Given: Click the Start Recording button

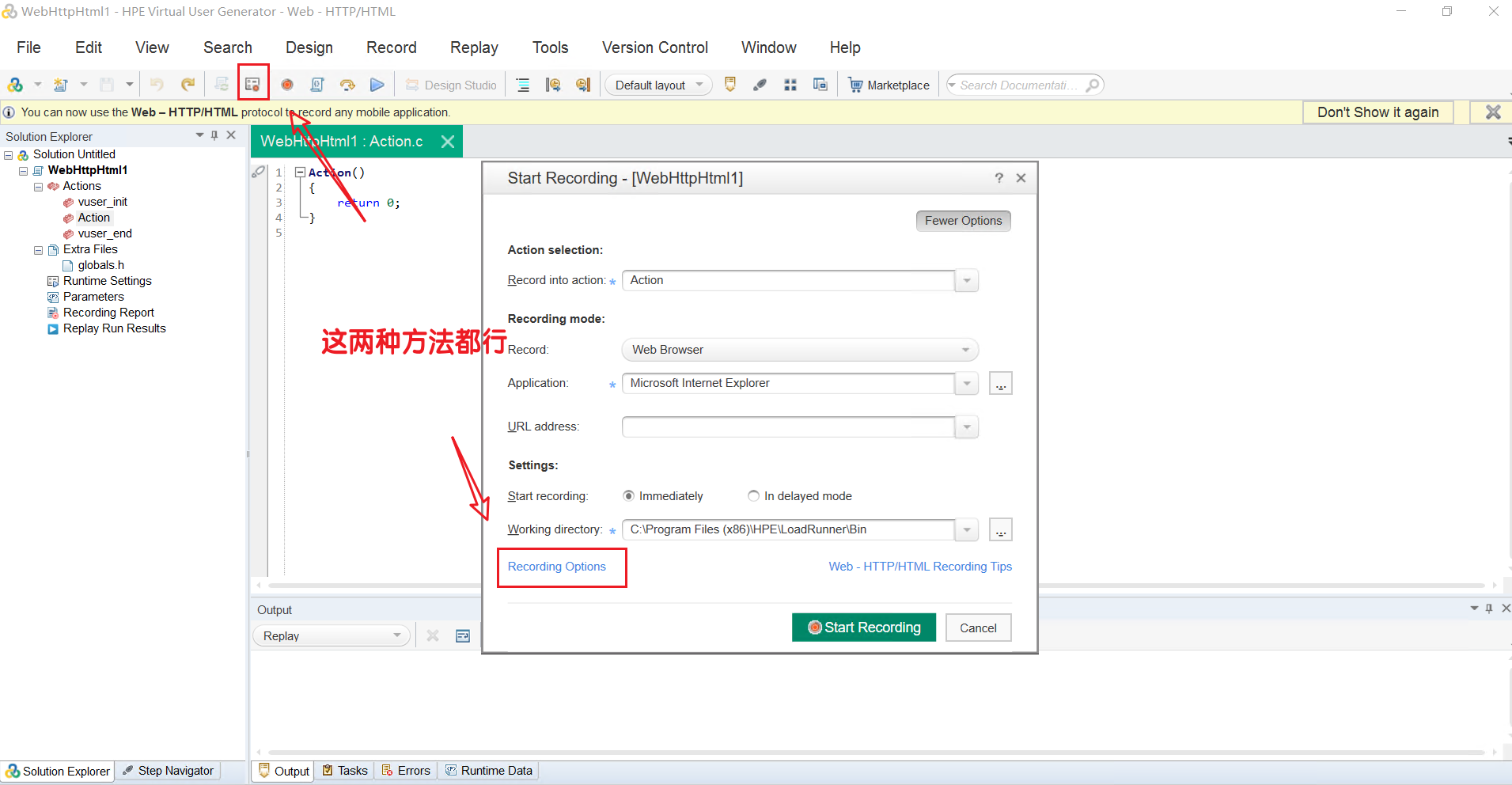Looking at the screenshot, I should click(864, 628).
